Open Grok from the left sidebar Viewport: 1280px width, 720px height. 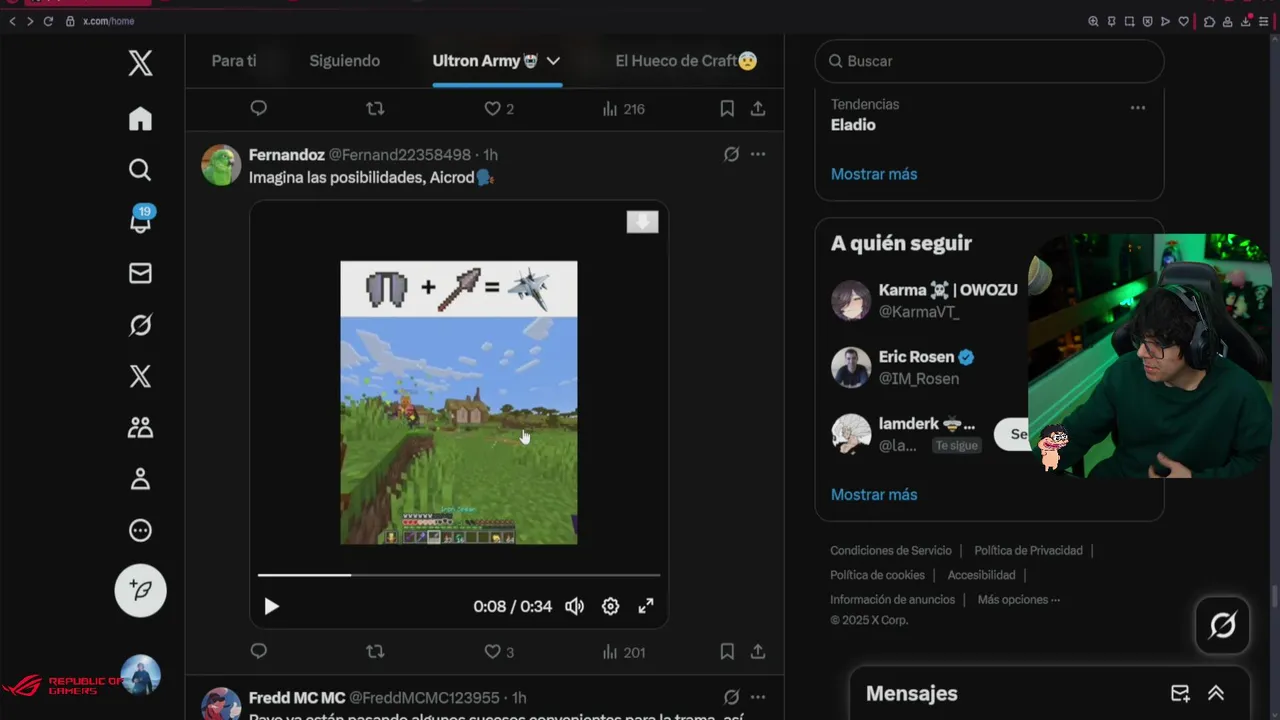[x=140, y=325]
